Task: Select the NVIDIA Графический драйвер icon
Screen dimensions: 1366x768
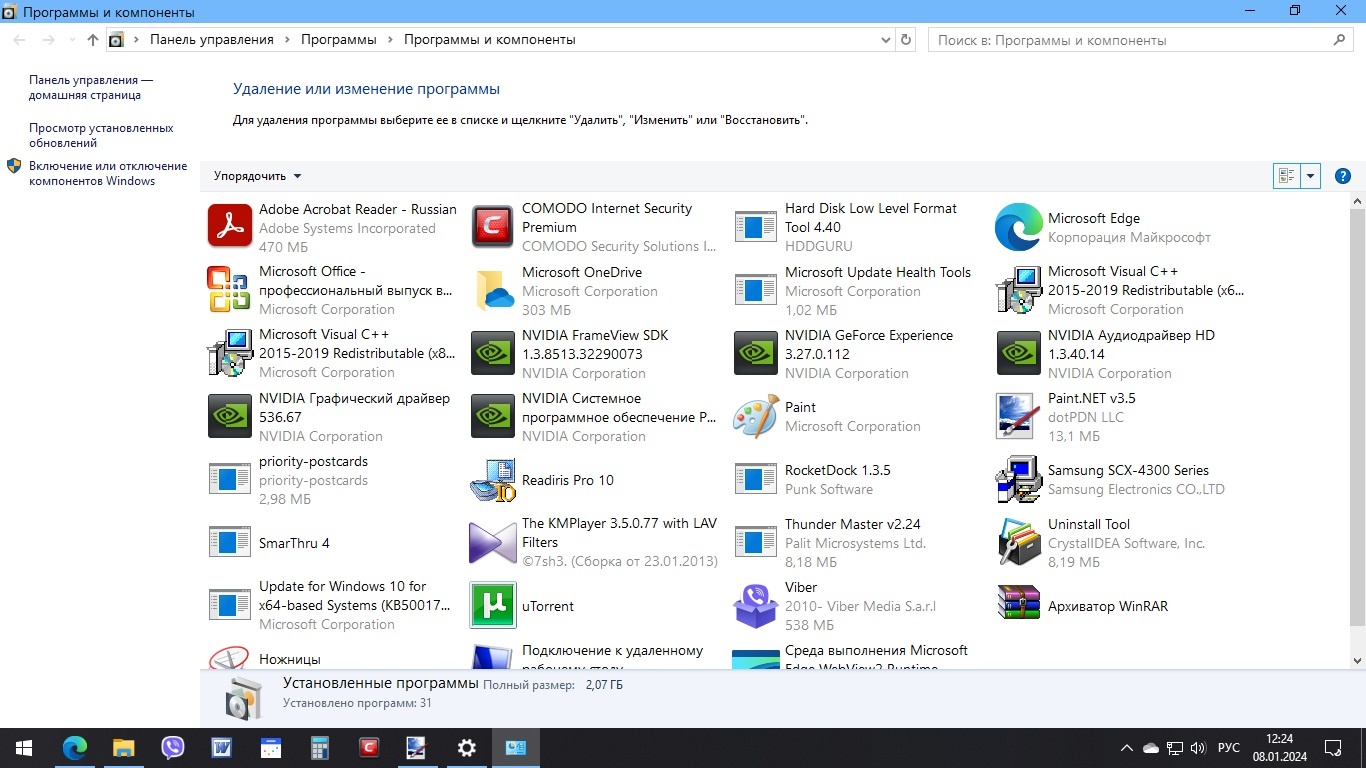Action: 230,416
